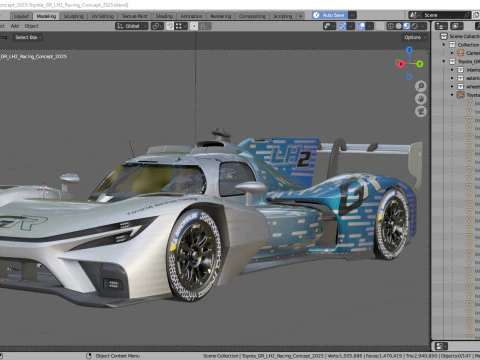Viewport: 480px width, 360px height.
Task: Open the Object menu in viewport header
Action: coord(31,26)
